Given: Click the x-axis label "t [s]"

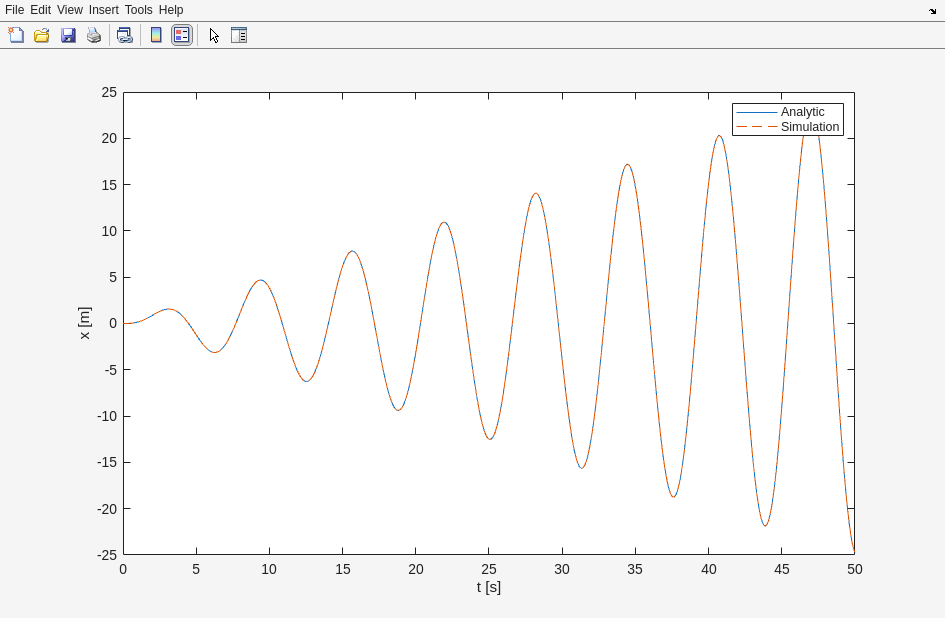Looking at the screenshot, I should pos(488,587).
